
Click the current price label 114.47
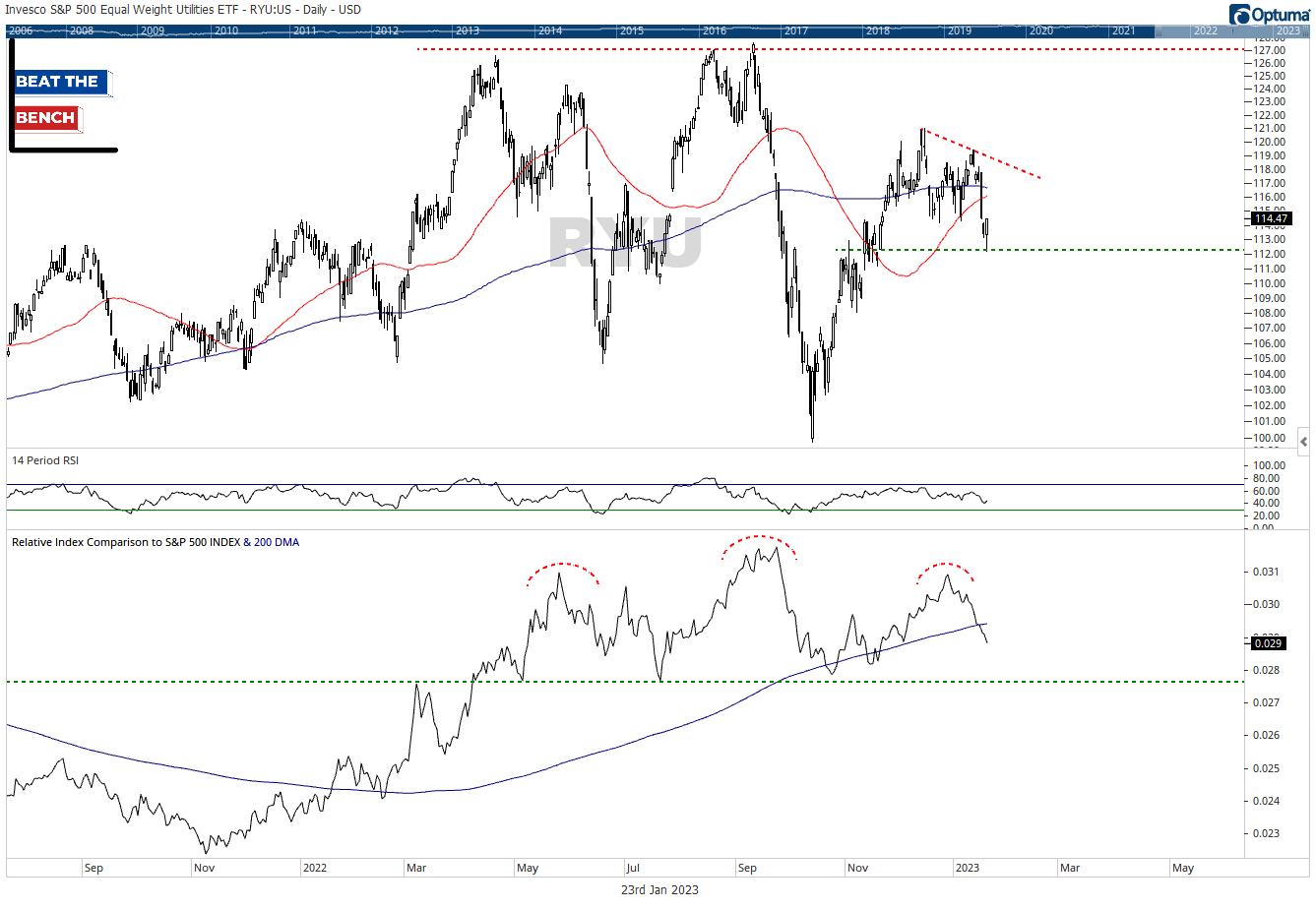[x=1271, y=218]
